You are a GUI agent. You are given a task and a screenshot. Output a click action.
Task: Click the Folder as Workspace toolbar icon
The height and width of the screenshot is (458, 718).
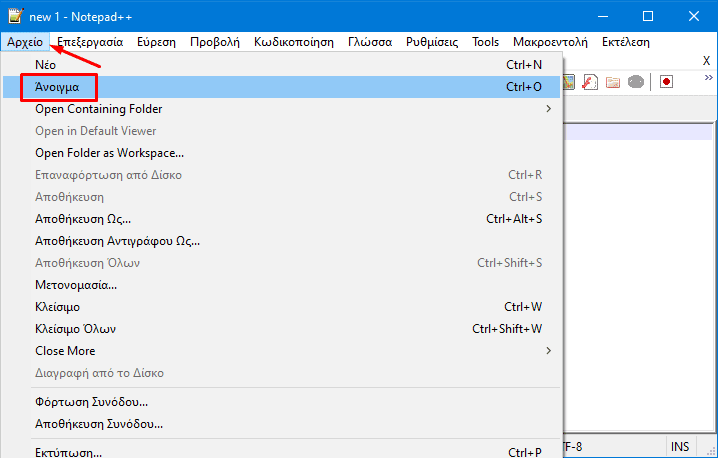pos(613,82)
